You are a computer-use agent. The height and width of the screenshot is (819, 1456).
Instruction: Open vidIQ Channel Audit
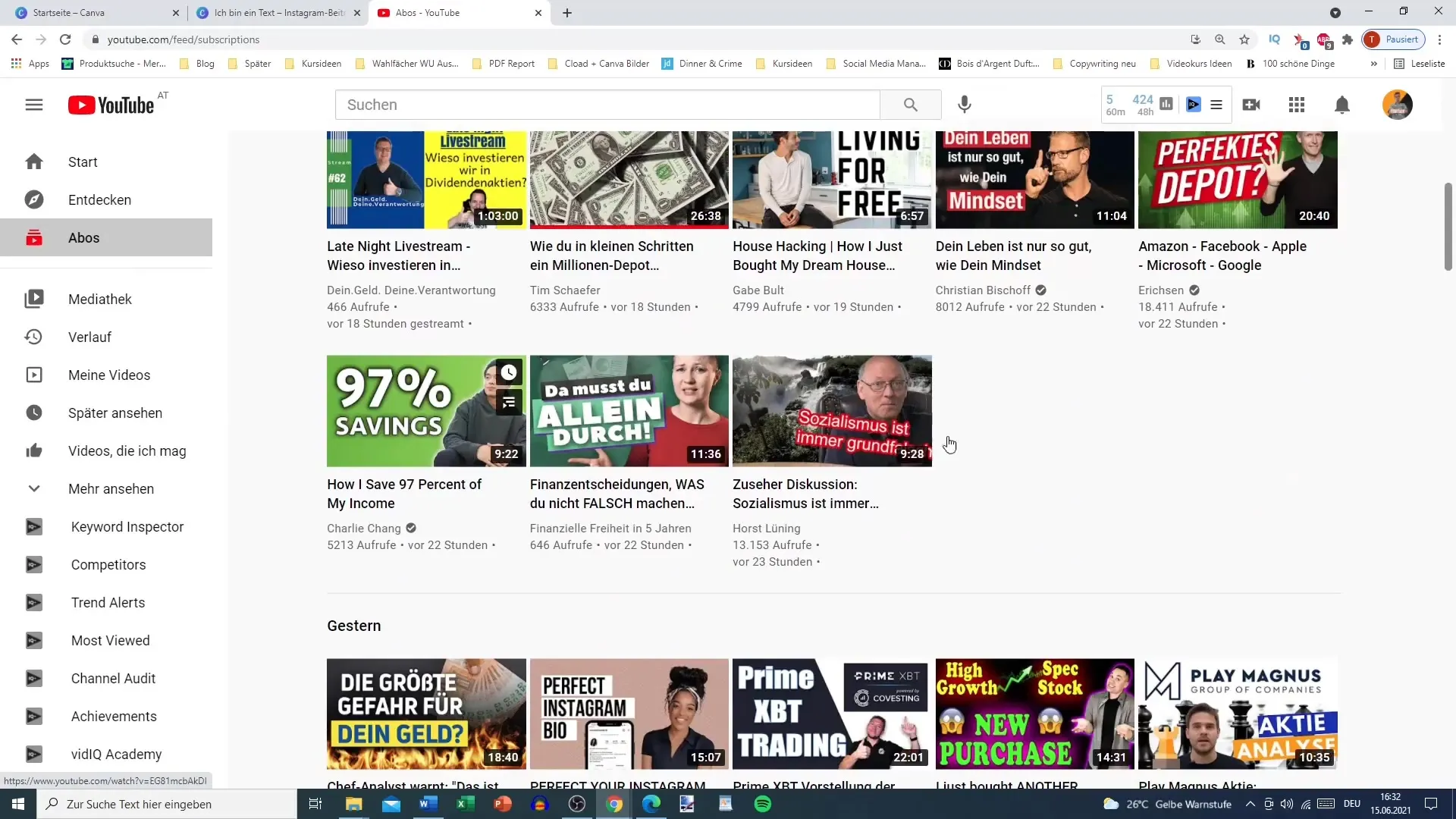(106, 678)
